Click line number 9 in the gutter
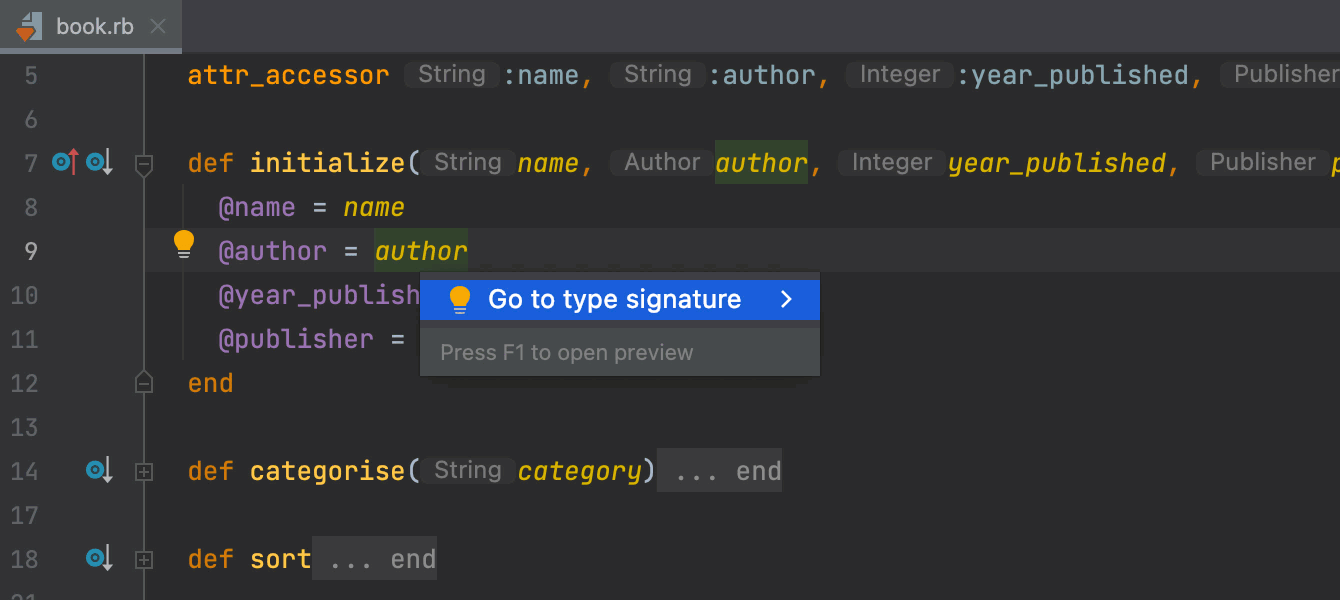 [x=30, y=251]
